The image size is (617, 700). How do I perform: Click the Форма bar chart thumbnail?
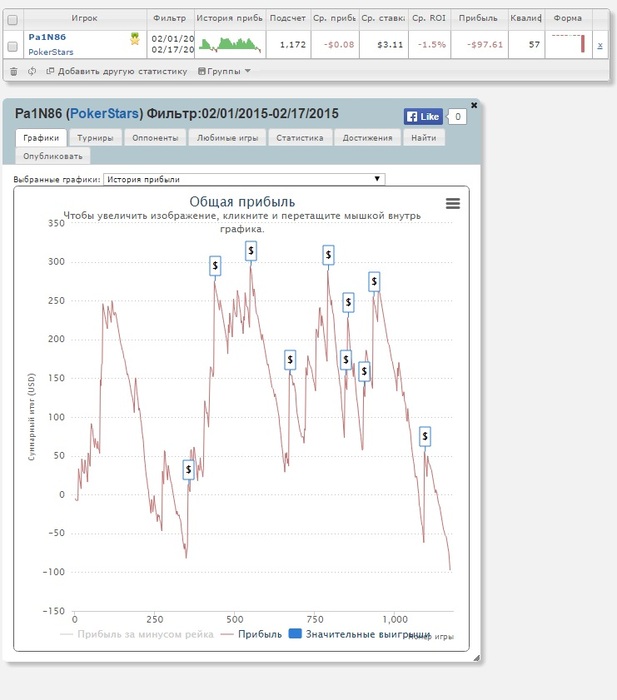point(568,43)
